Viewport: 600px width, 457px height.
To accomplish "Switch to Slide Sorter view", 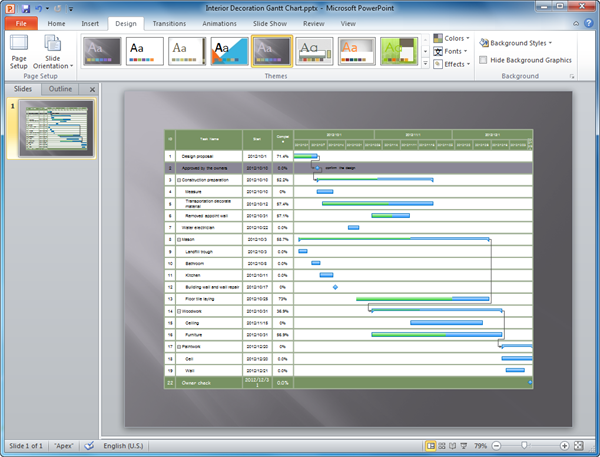I will pyautogui.click(x=443, y=445).
